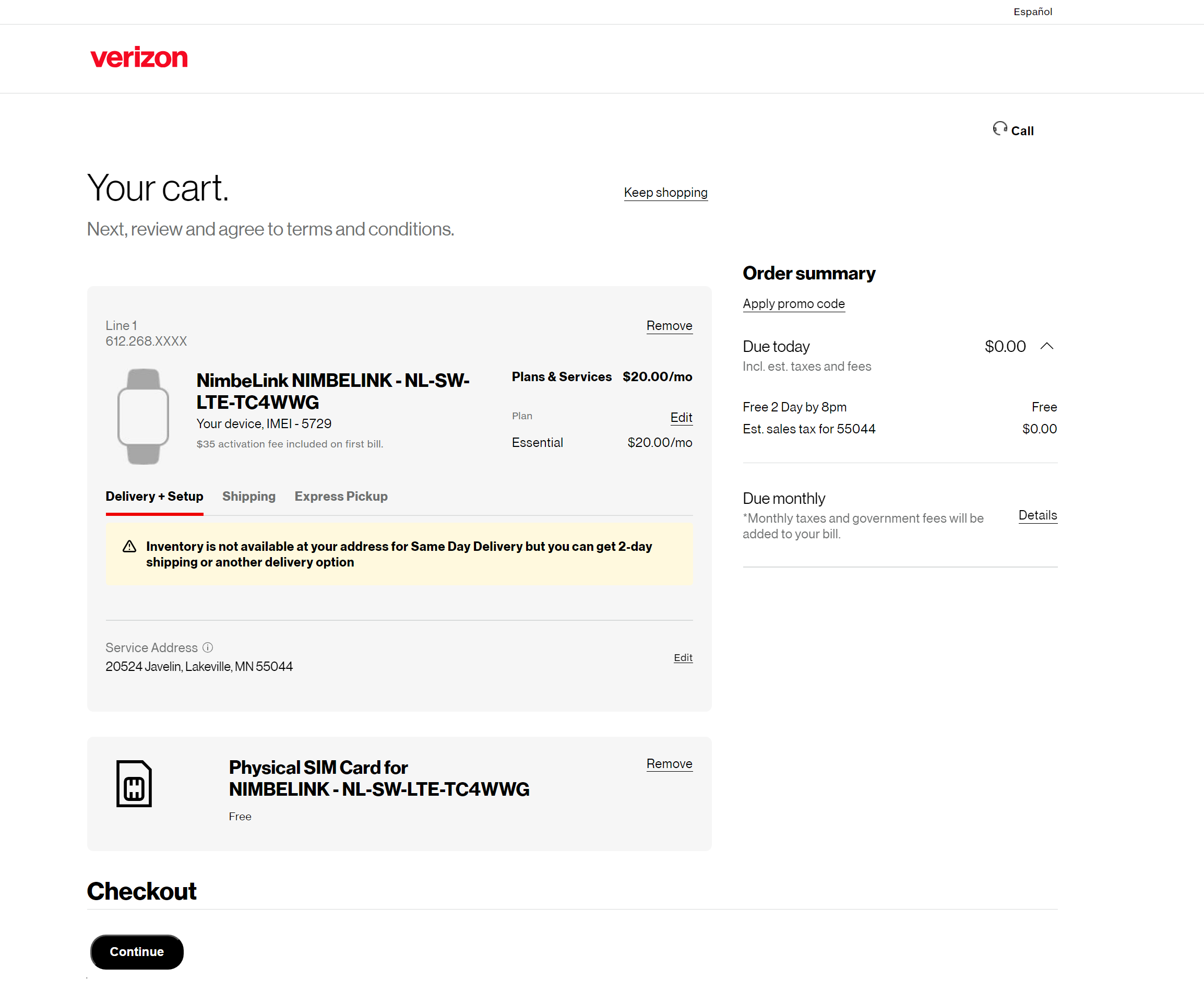Click the NimbeLink NIMBELINK device title

point(332,391)
